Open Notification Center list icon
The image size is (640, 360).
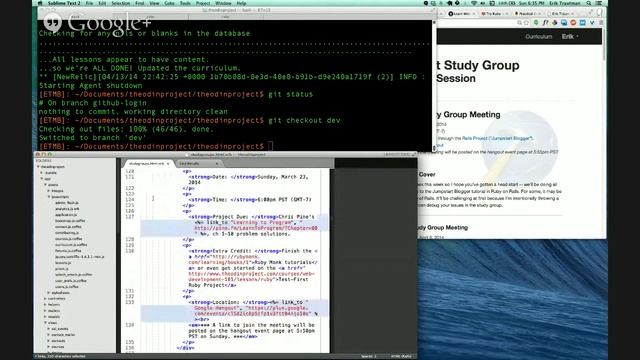pos(599,3)
